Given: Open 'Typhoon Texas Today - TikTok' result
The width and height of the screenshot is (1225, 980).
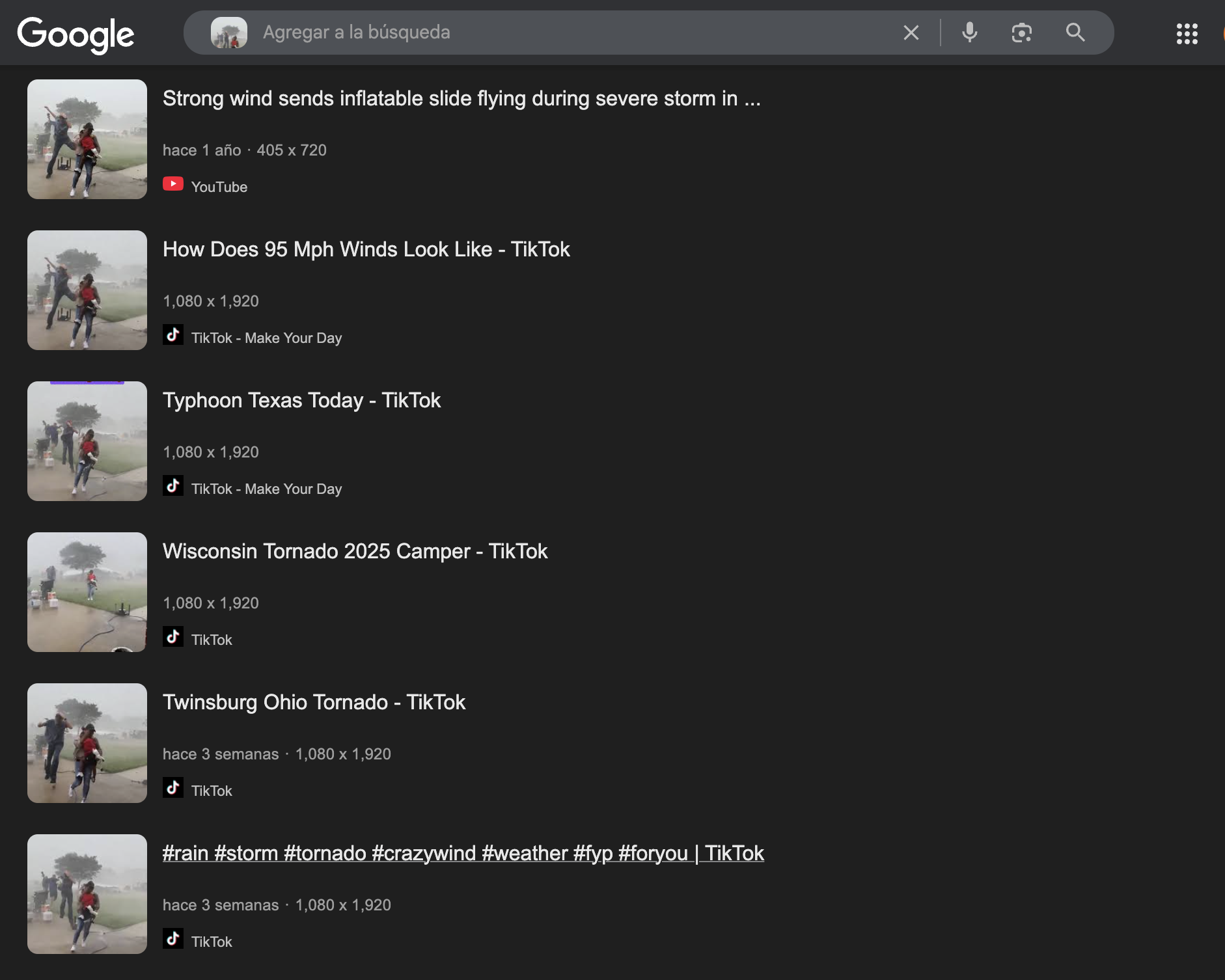Looking at the screenshot, I should [x=302, y=400].
